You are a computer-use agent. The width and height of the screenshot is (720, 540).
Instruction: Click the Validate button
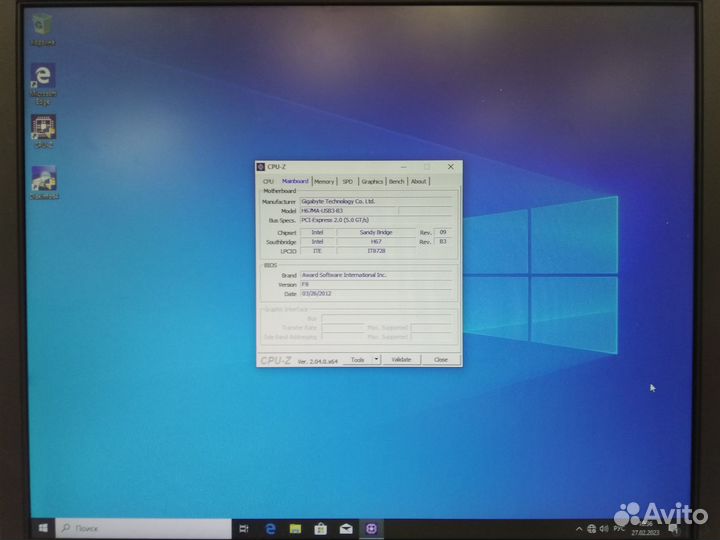[401, 360]
